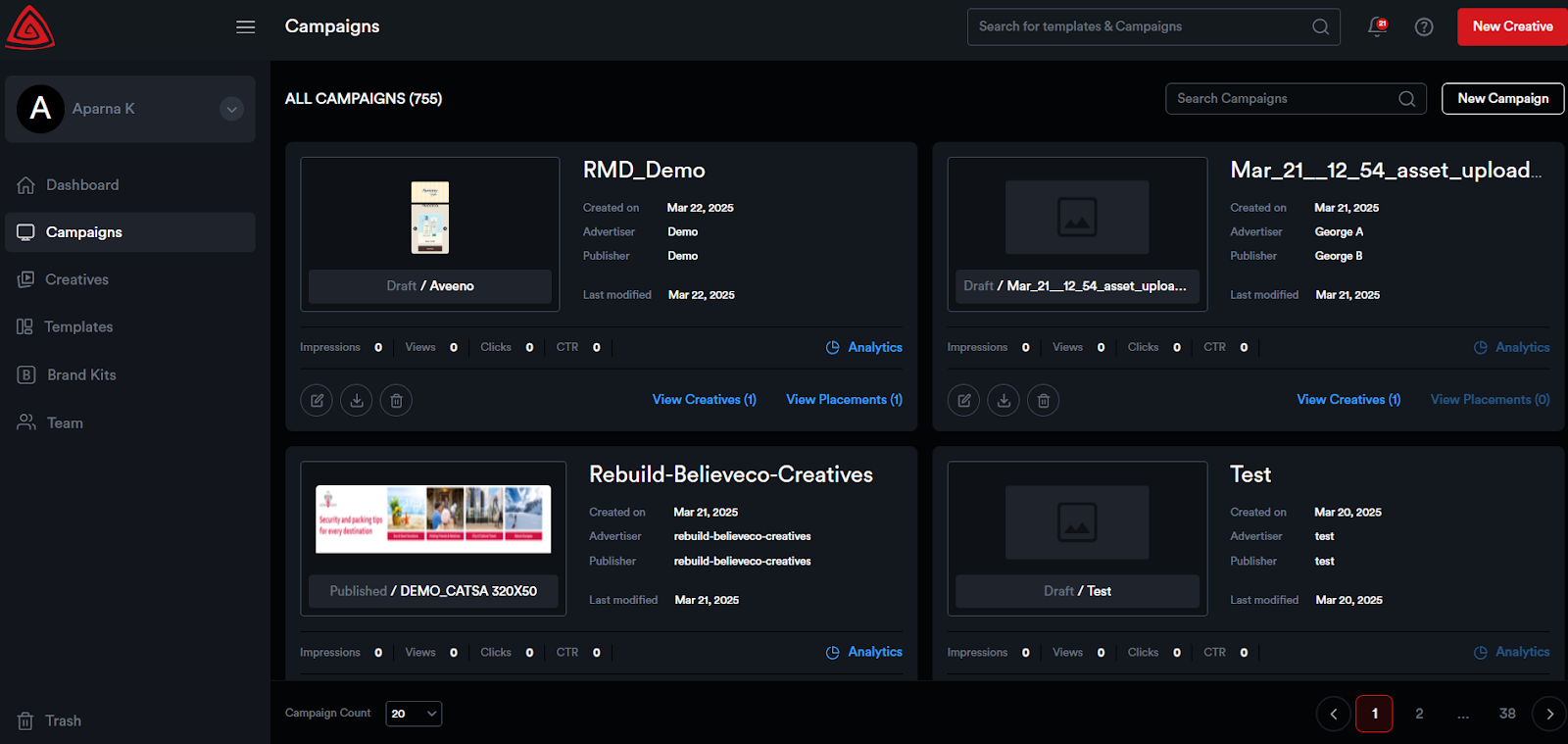Create a New Campaign
The height and width of the screenshot is (744, 1568).
(1502, 98)
